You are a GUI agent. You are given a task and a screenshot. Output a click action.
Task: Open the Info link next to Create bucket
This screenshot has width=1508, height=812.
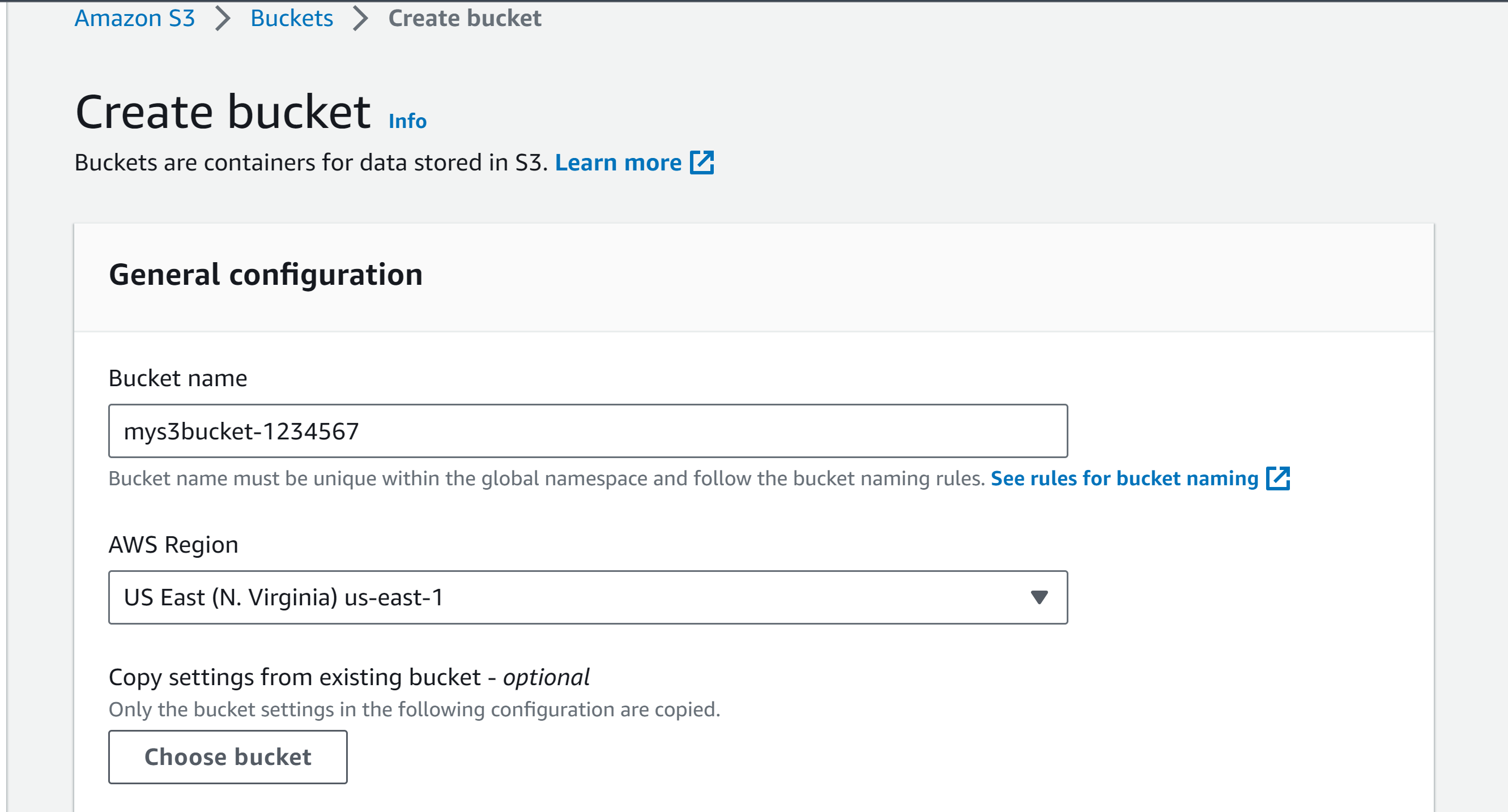[407, 121]
